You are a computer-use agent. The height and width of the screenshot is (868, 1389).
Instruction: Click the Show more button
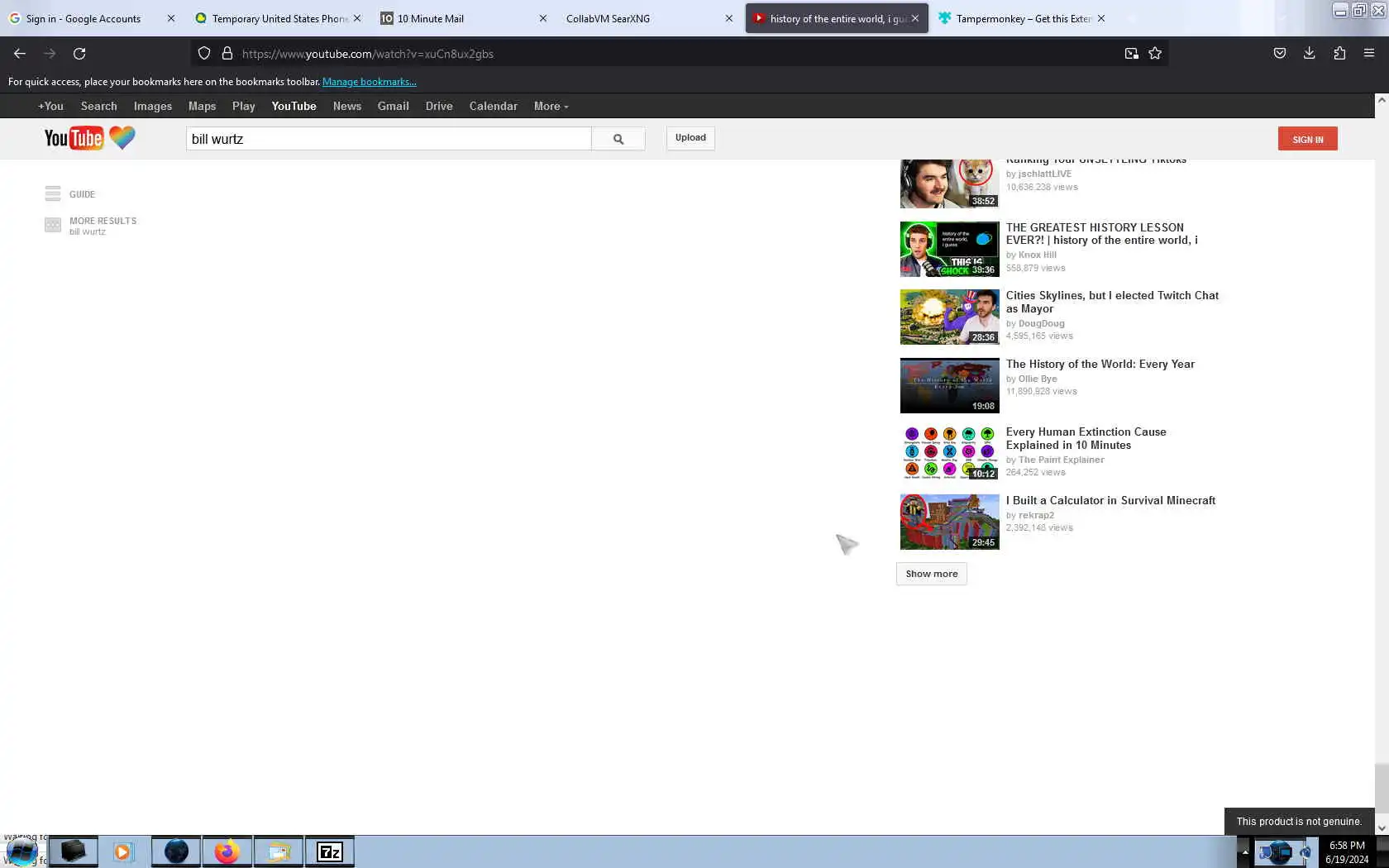932,574
